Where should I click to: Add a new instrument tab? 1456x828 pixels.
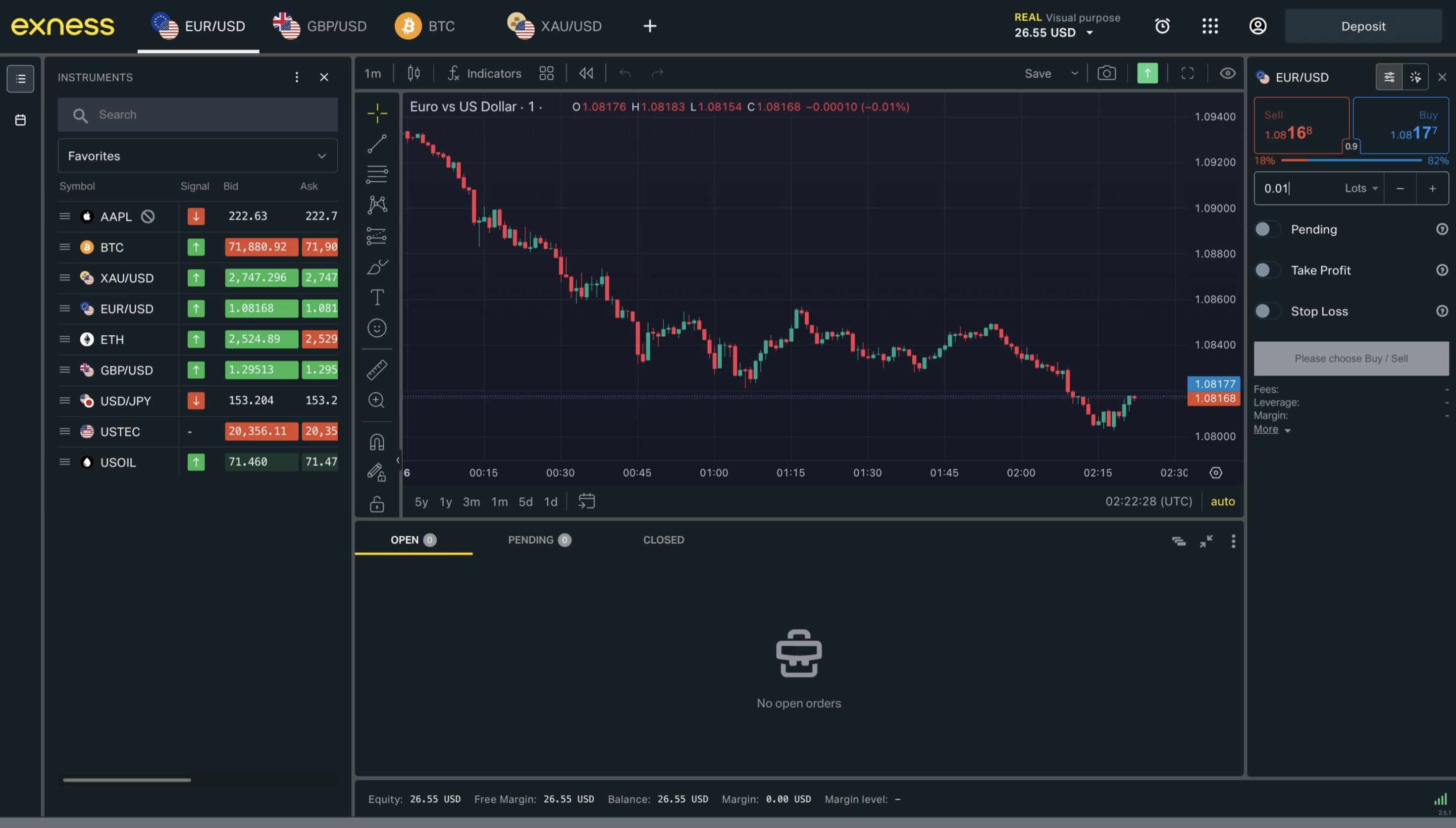tap(650, 26)
